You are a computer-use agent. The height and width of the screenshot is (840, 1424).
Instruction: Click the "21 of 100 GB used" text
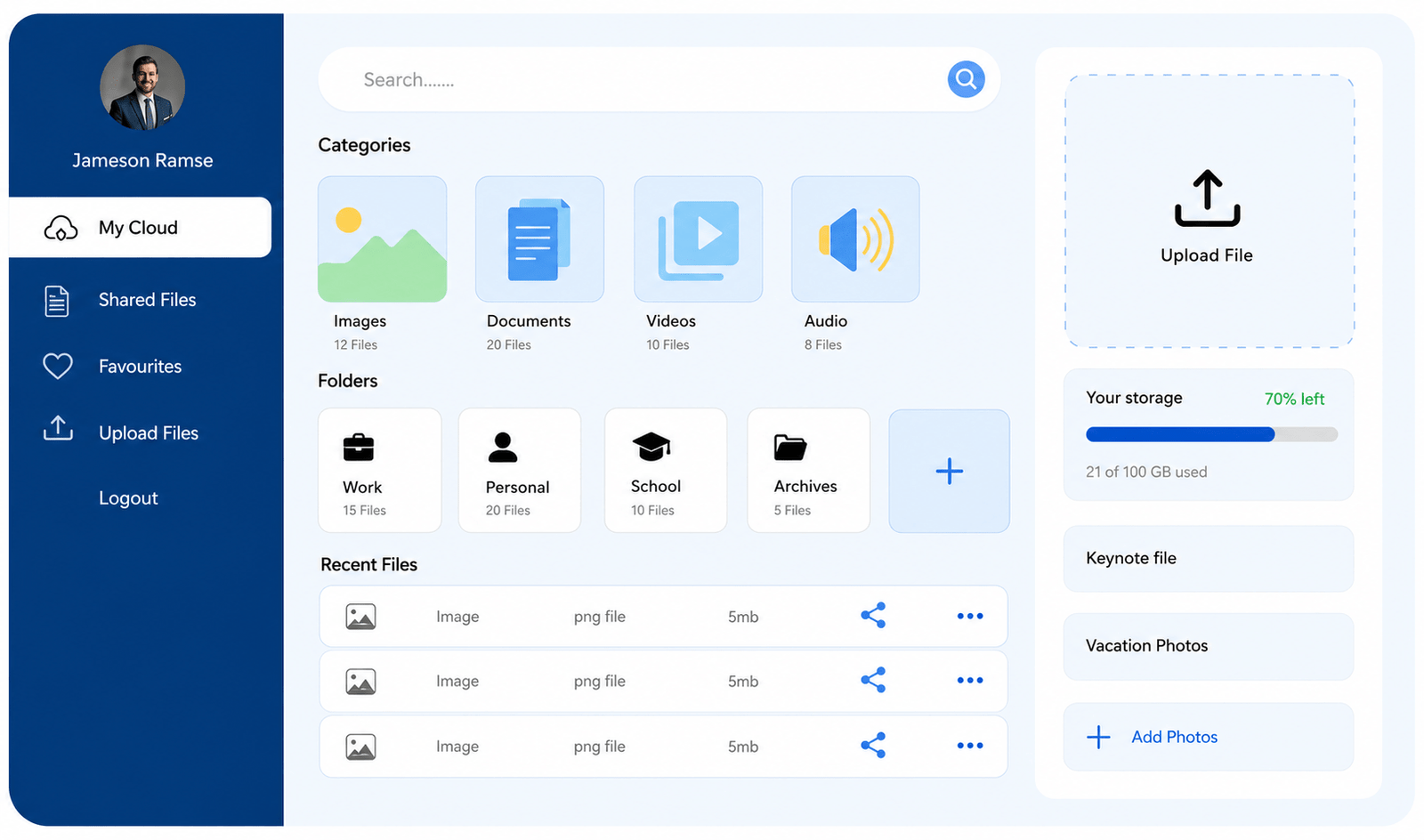coord(1146,472)
